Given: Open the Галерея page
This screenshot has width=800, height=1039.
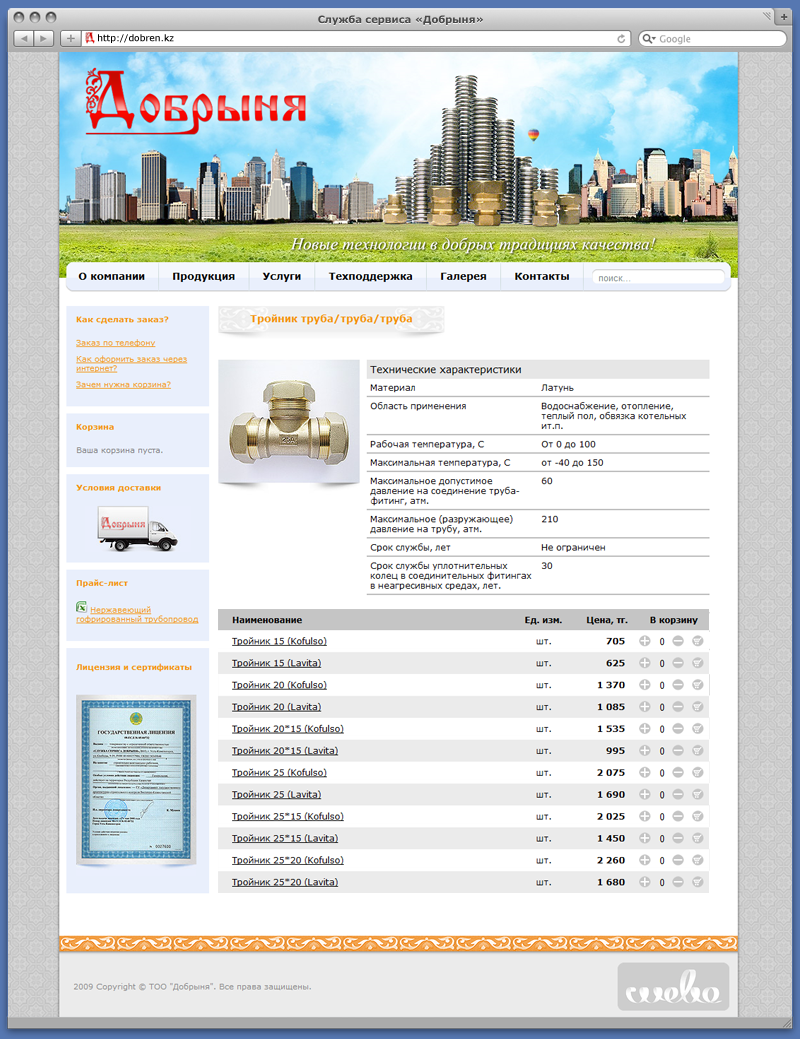Looking at the screenshot, I should click(463, 276).
